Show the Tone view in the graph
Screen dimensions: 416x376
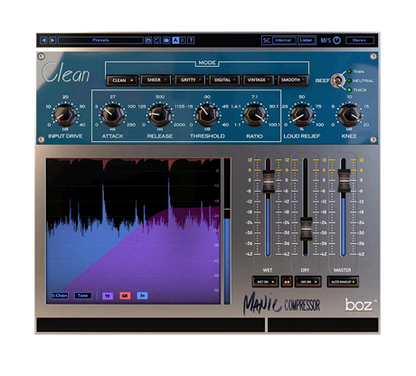click(x=83, y=296)
